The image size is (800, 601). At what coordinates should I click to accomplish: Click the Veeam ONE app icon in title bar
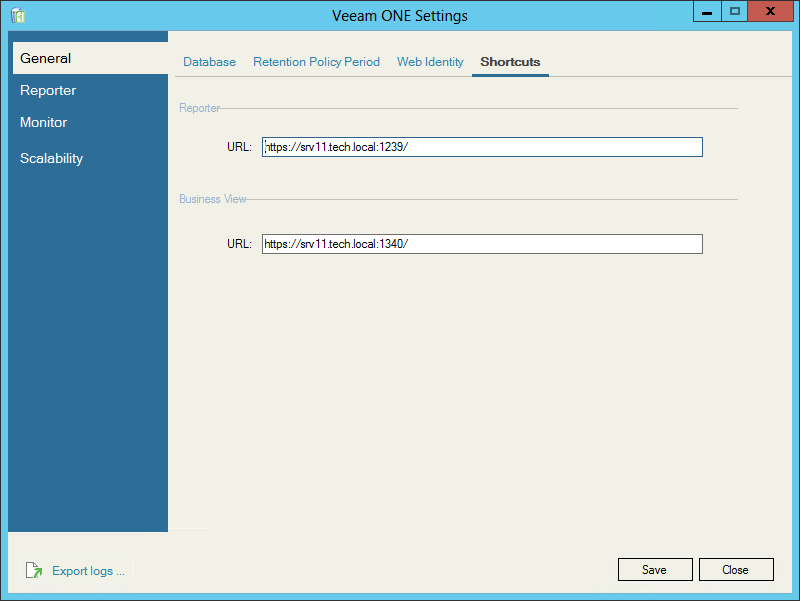pos(18,15)
